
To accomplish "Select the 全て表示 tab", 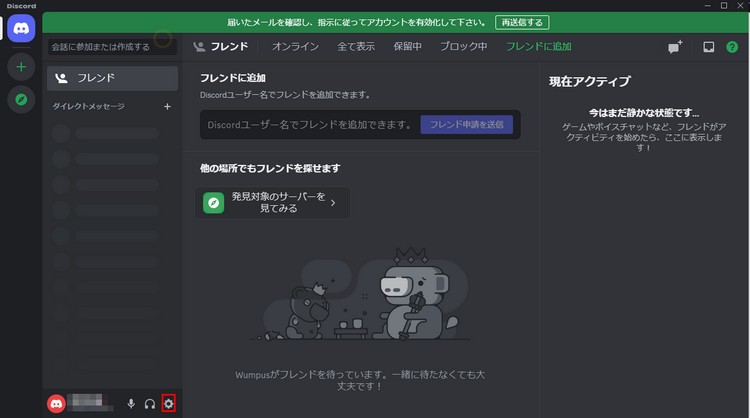I will coord(356,46).
